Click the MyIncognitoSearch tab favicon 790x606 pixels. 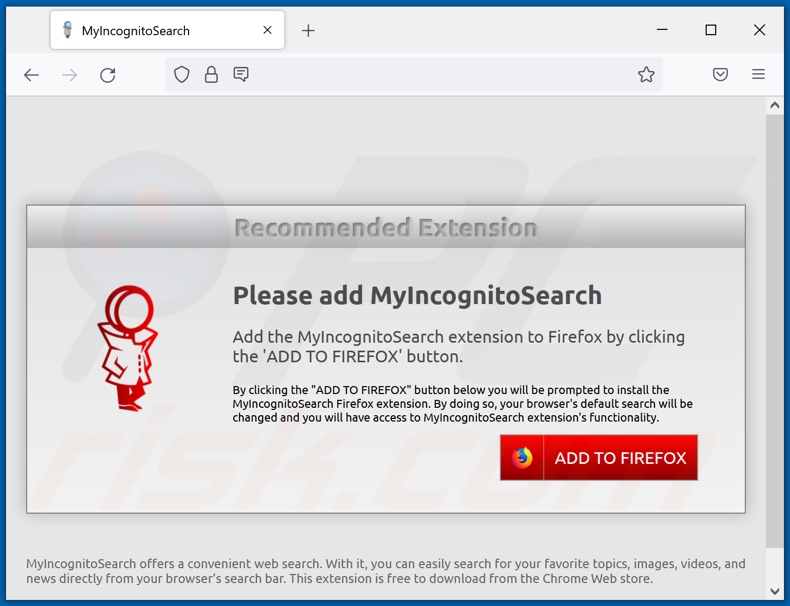67,30
